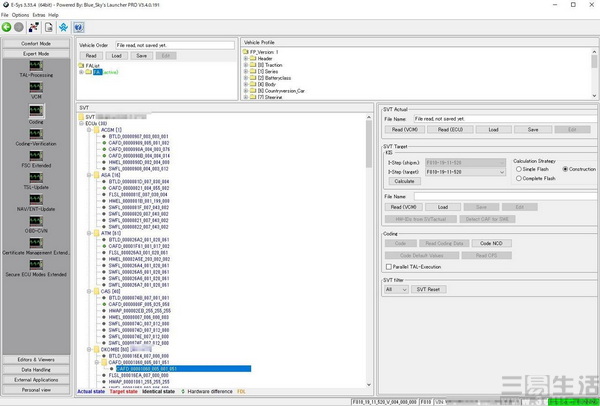Open the Options menu
Image resolution: width=600 pixels, height=406 pixels.
[x=20, y=16]
